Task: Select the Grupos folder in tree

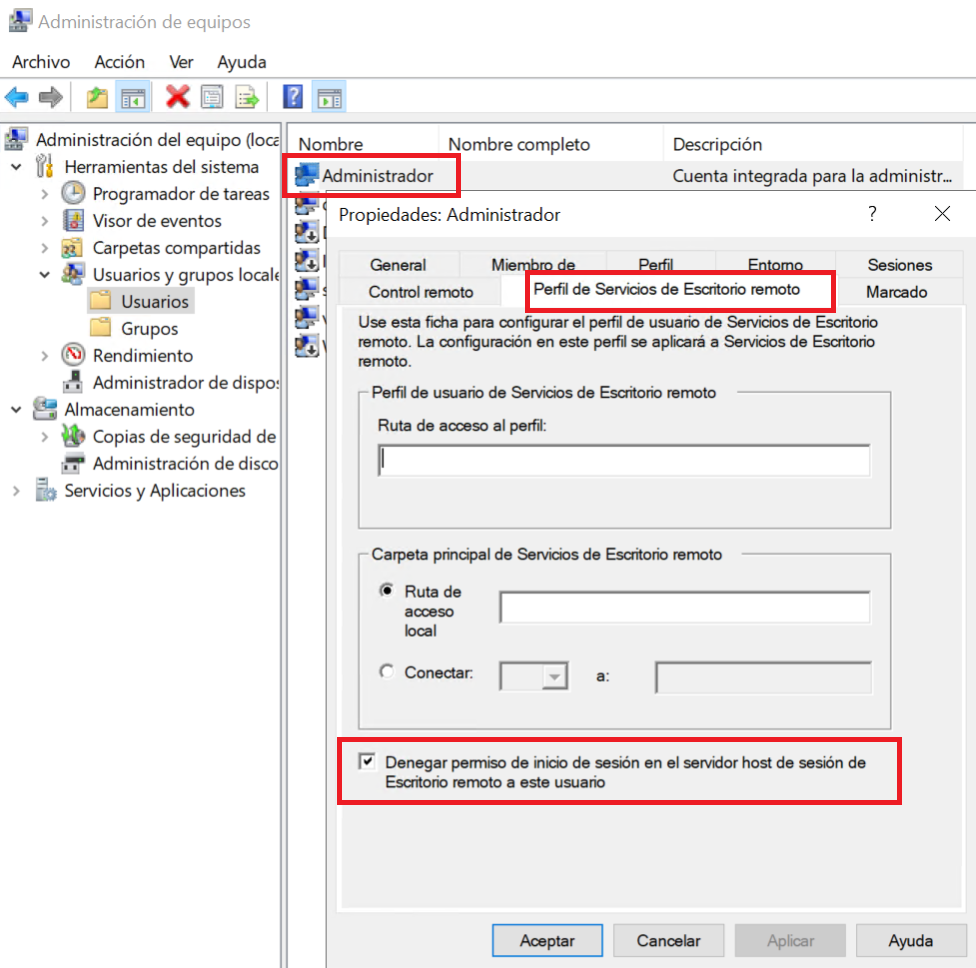Action: click(149, 329)
